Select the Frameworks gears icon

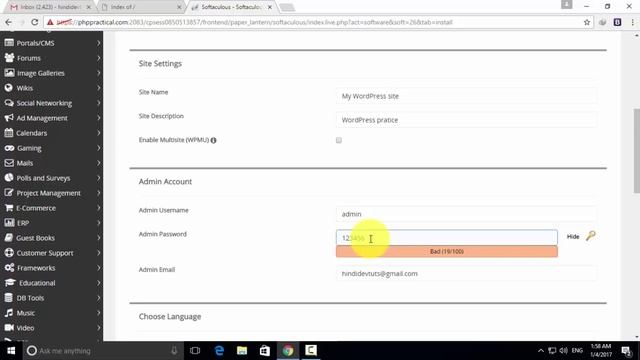(9, 268)
